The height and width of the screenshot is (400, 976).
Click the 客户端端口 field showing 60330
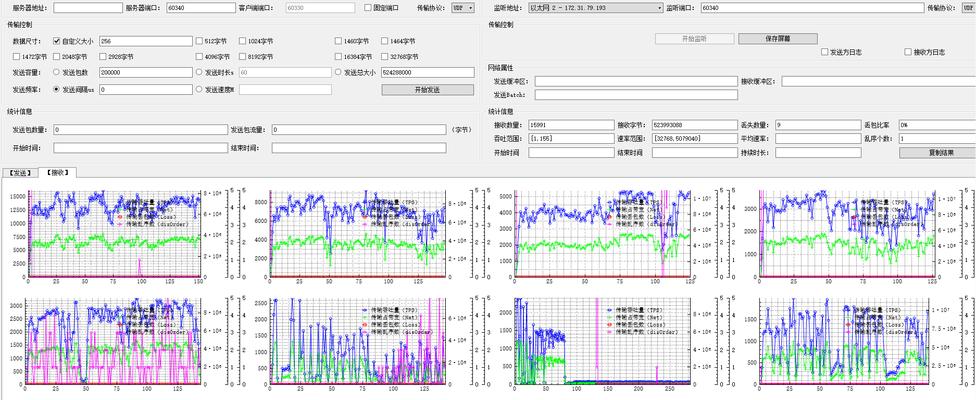[x=321, y=7]
